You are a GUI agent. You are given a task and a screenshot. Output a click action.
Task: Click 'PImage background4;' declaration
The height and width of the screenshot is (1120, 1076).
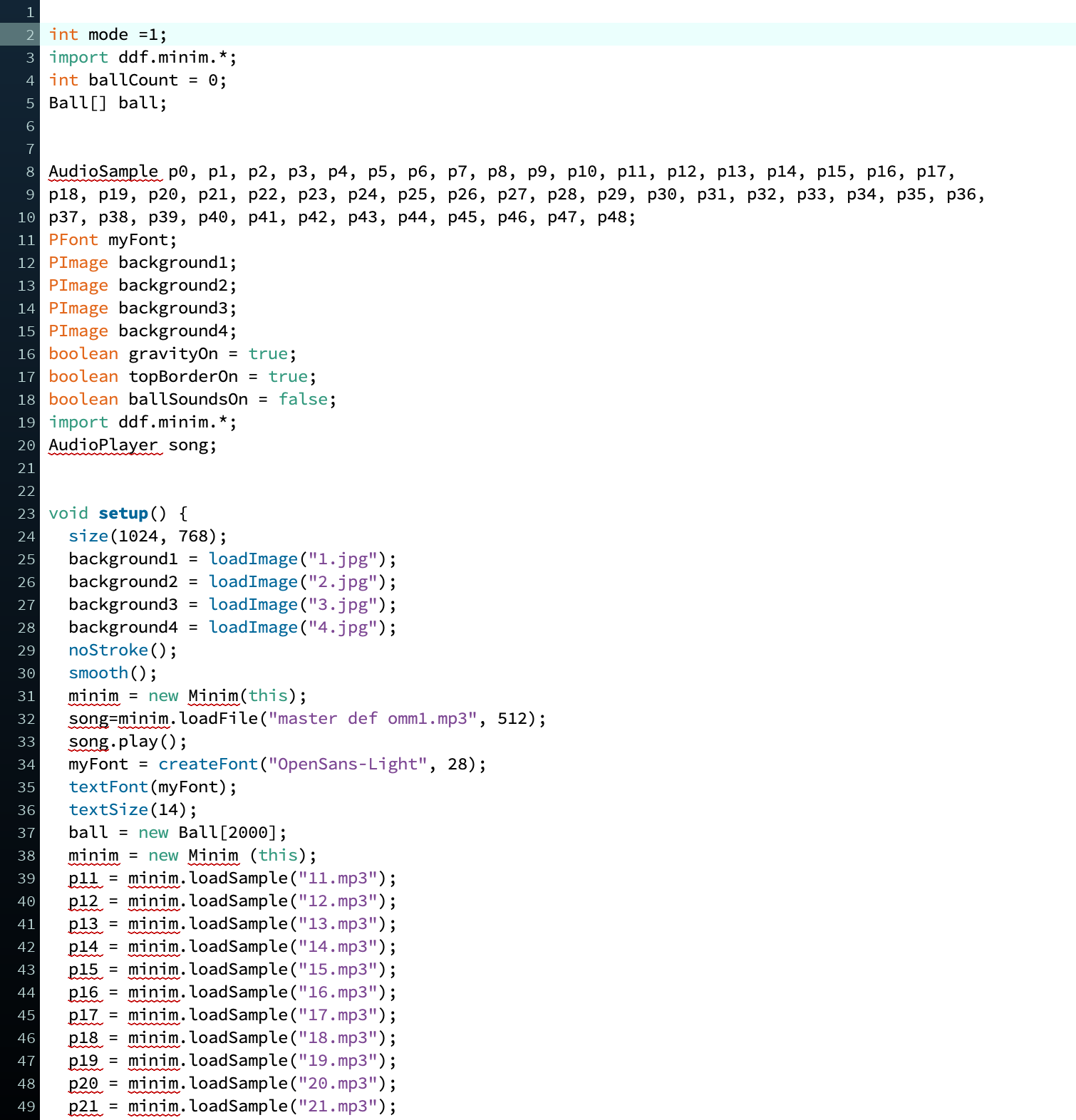tap(143, 331)
